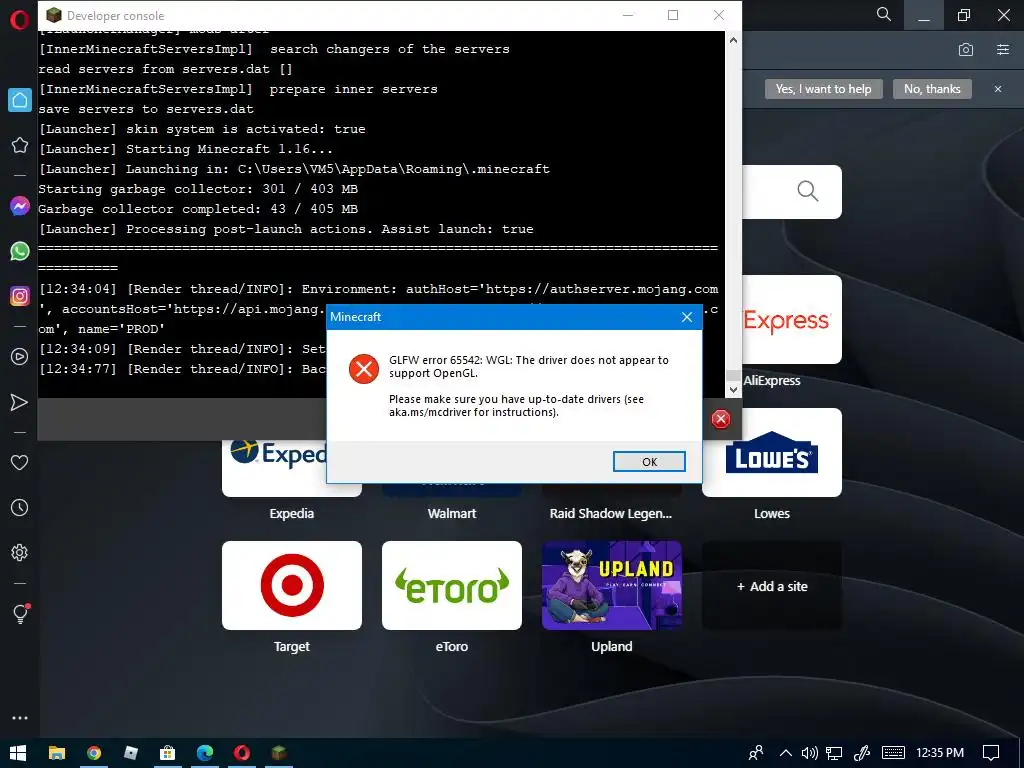Open Opera menu logo in sidebar

20,20
